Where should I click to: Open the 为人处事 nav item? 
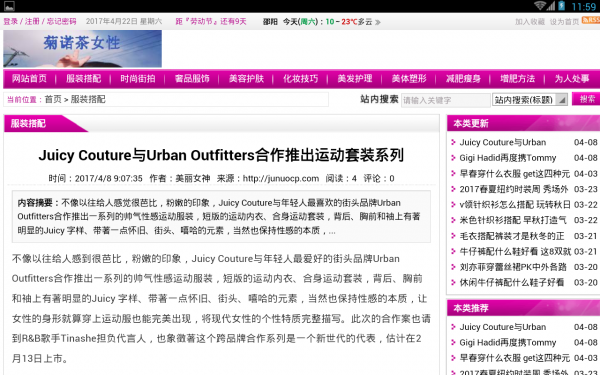tap(572, 79)
